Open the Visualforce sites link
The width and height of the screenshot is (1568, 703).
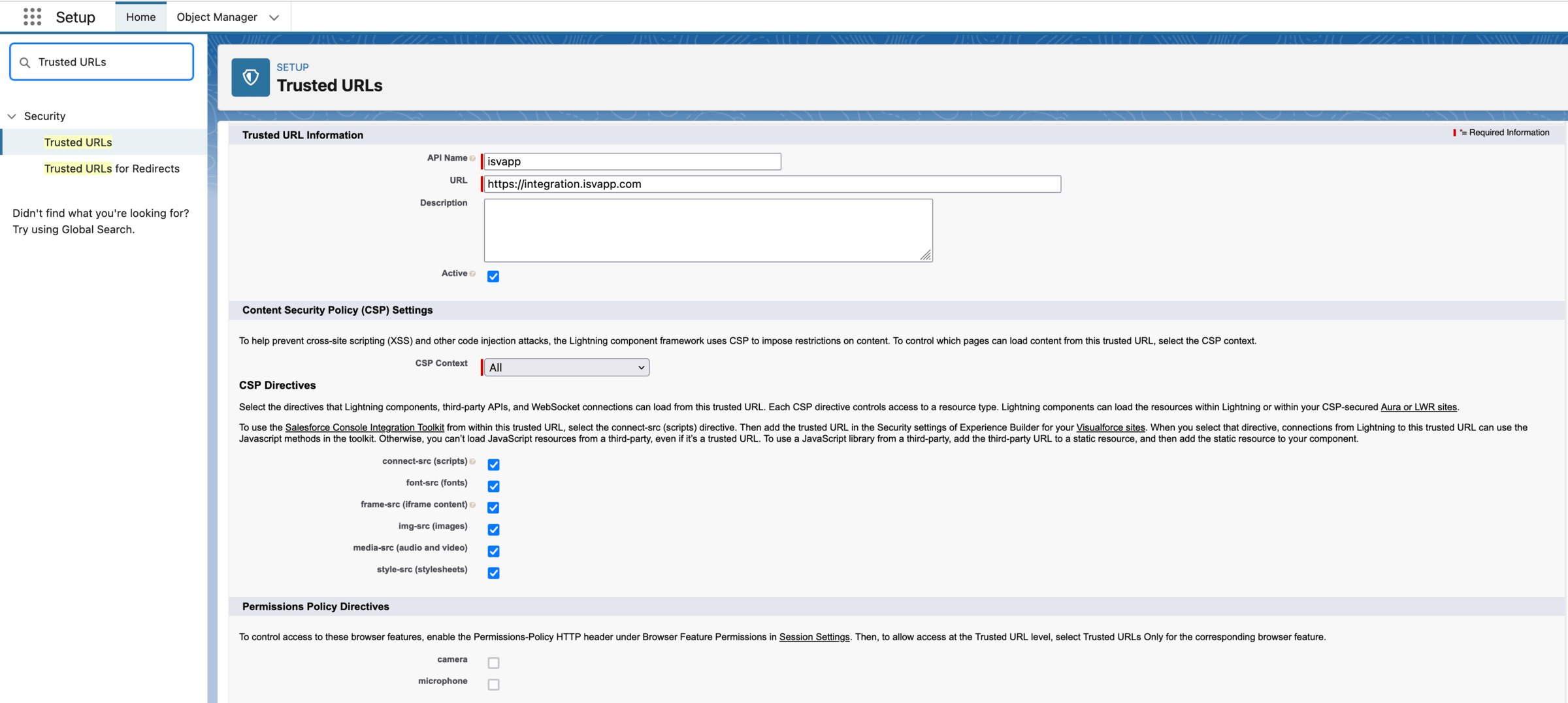pos(1111,427)
